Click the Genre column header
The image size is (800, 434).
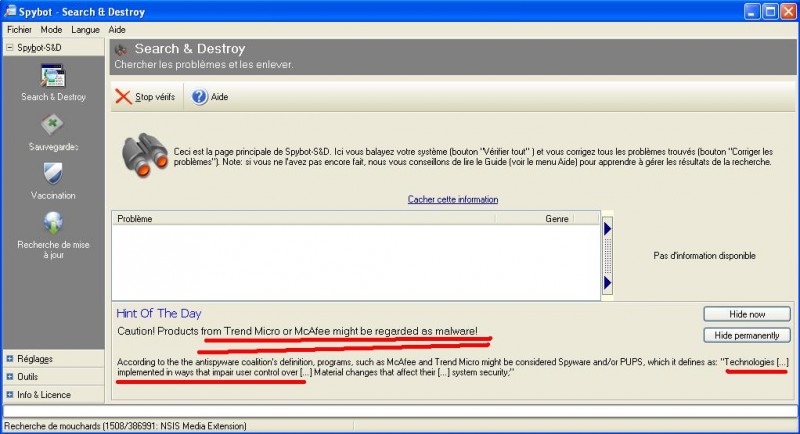(535, 218)
